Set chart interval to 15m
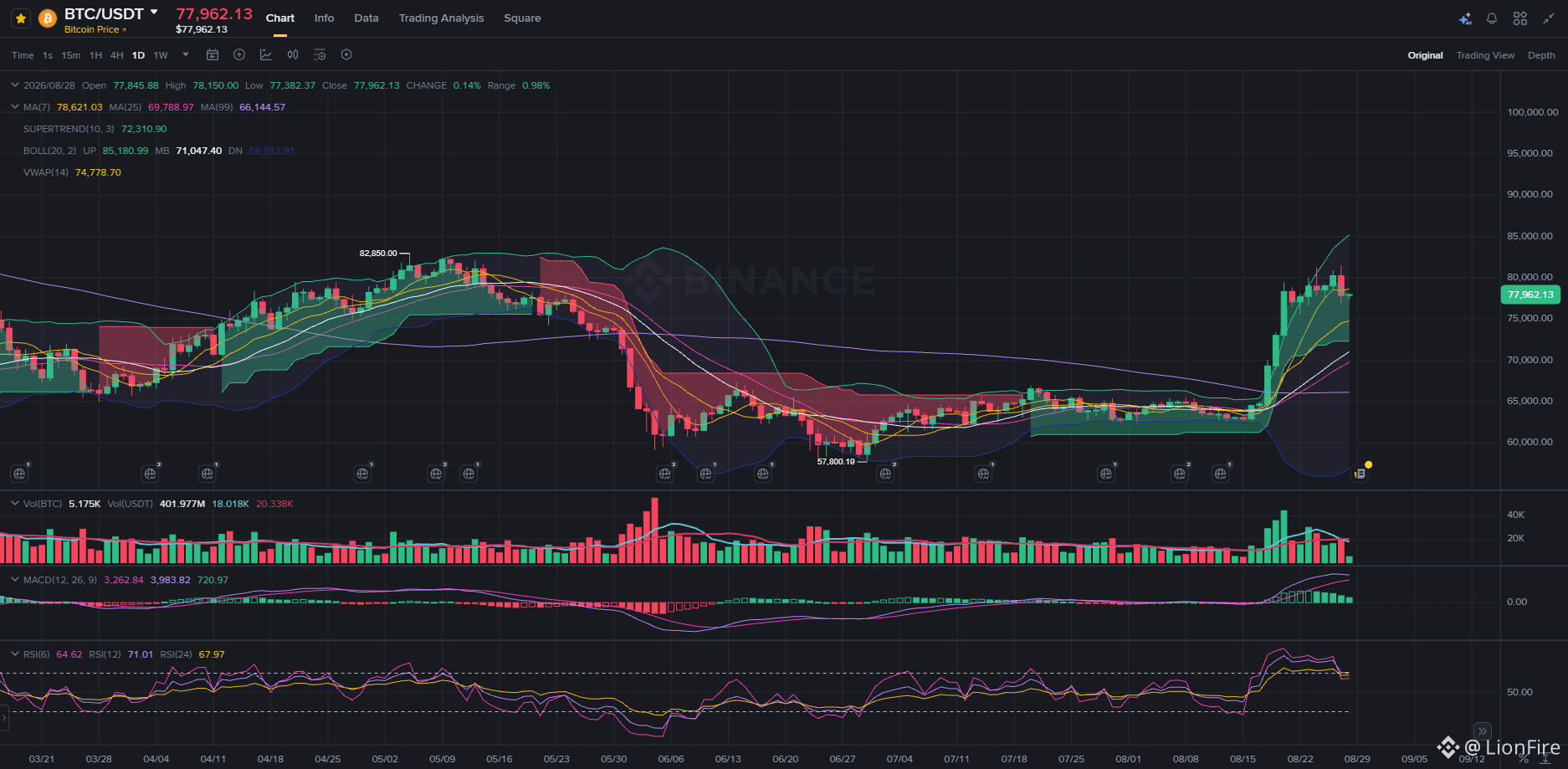 point(71,55)
